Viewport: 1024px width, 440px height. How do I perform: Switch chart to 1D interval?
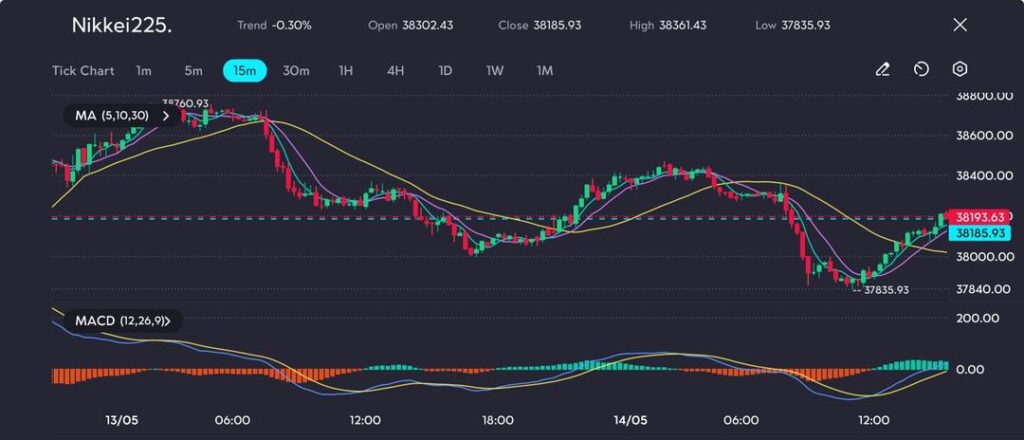coord(445,71)
